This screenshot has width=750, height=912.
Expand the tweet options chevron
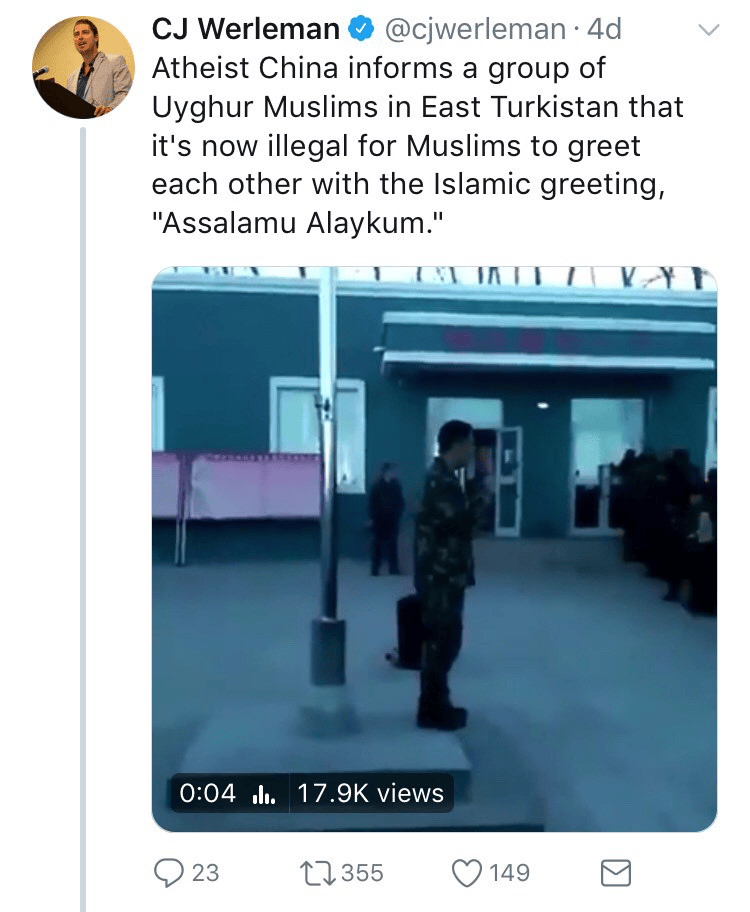click(x=709, y=30)
